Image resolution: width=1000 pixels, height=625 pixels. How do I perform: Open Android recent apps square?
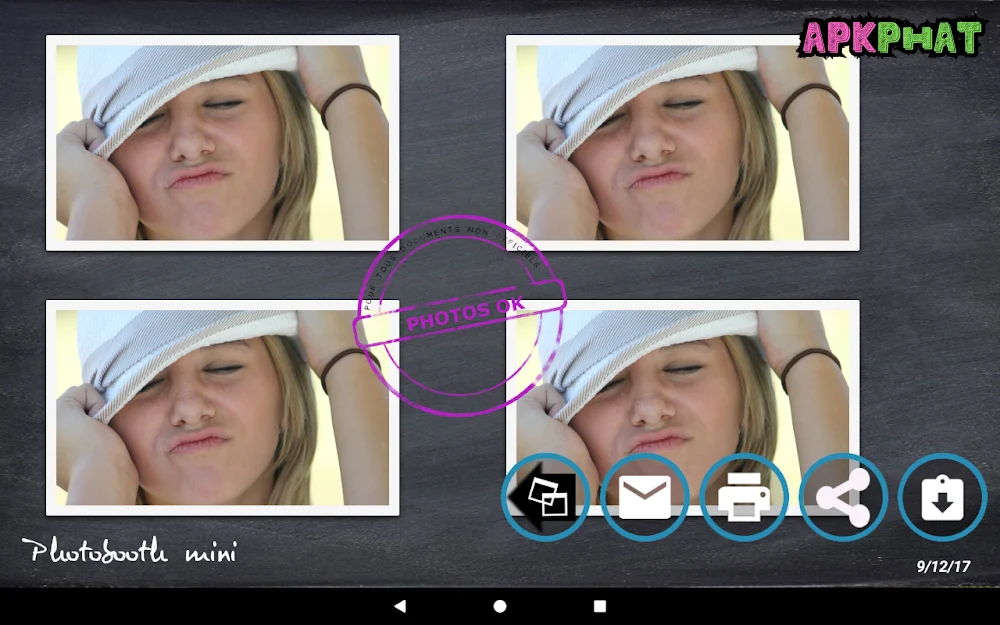tap(600, 606)
